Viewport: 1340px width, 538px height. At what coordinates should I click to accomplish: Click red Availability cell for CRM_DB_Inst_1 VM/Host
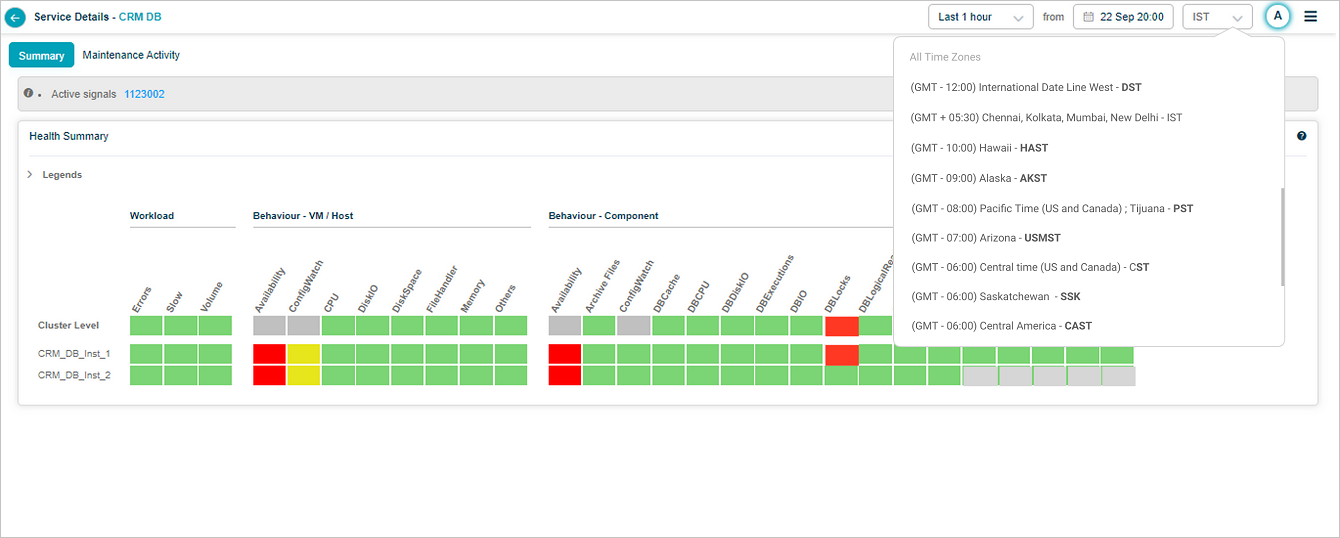(x=269, y=354)
